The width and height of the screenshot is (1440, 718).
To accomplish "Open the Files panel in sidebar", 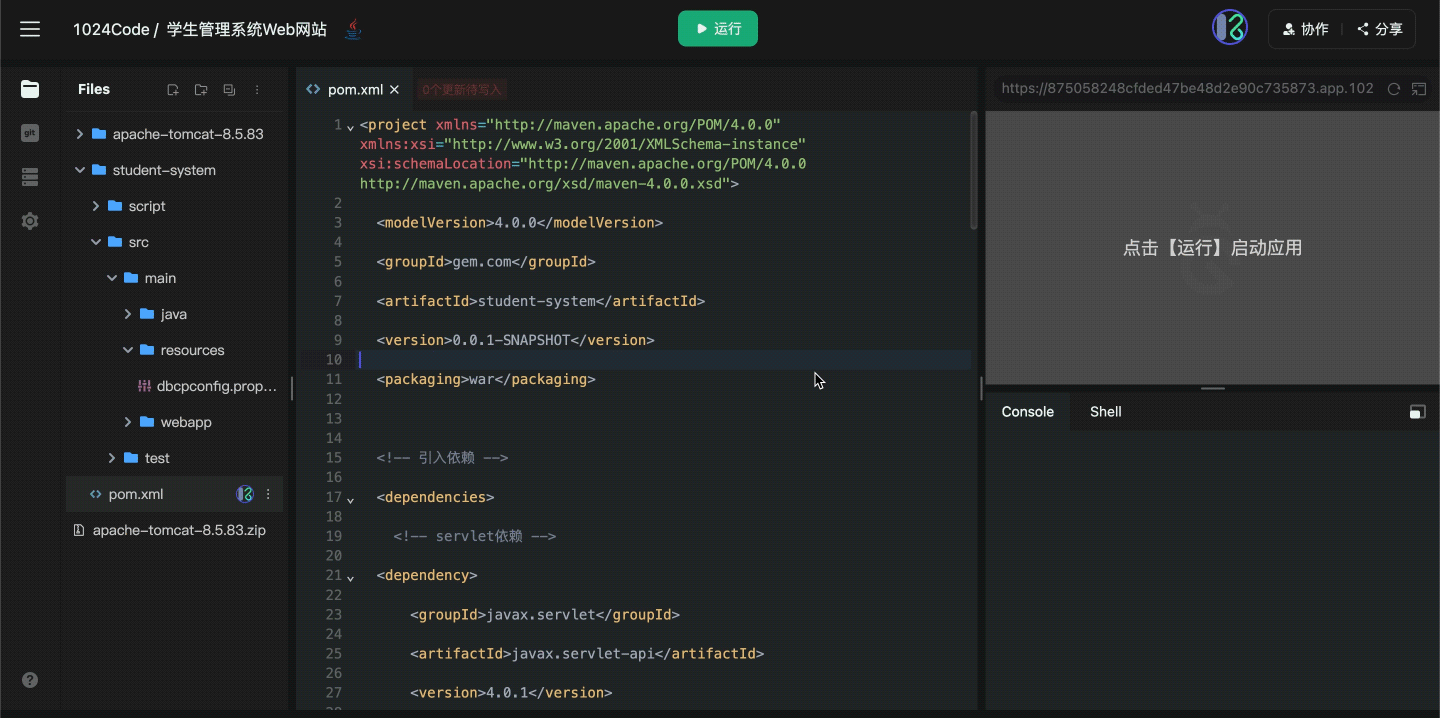I will (x=30, y=89).
